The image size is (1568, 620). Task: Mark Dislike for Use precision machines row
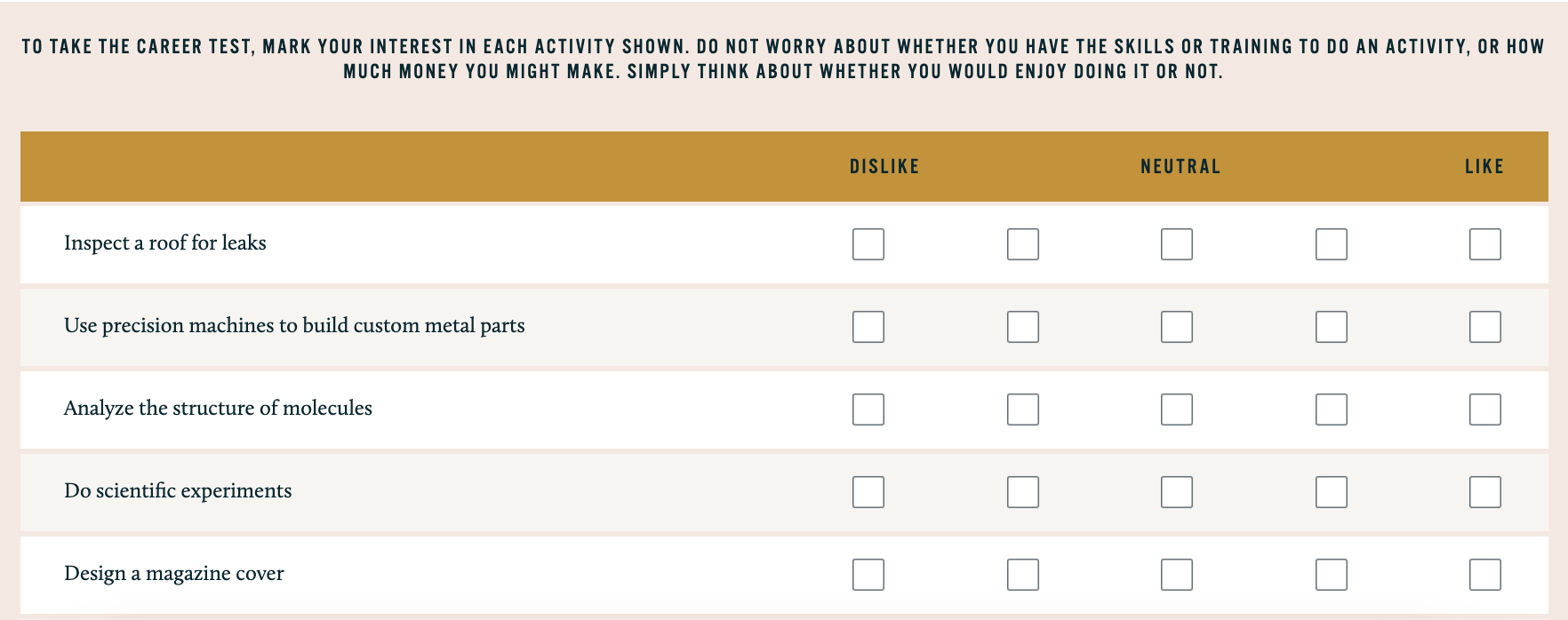[868, 327]
